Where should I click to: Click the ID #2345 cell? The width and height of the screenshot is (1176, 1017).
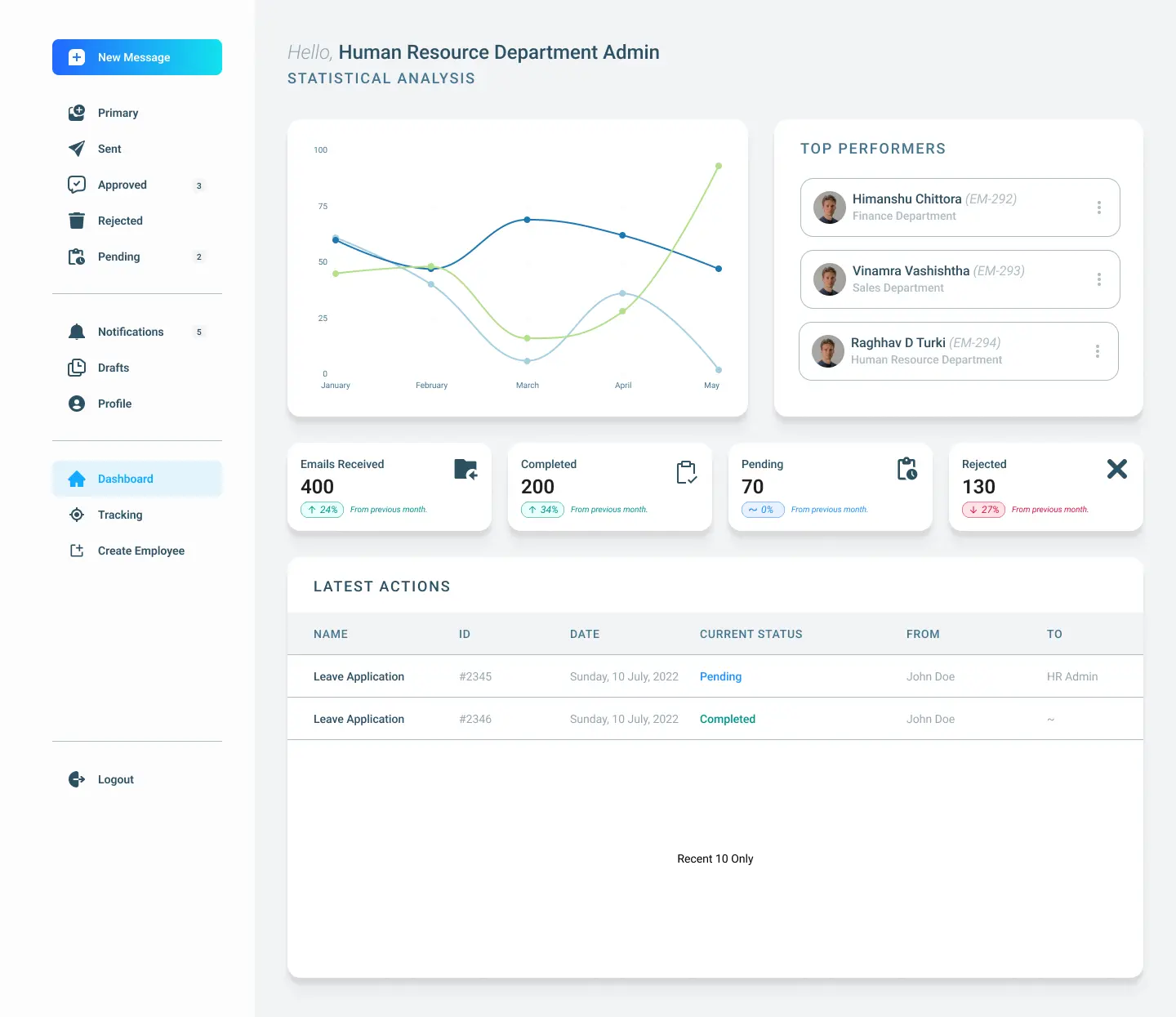coord(475,676)
